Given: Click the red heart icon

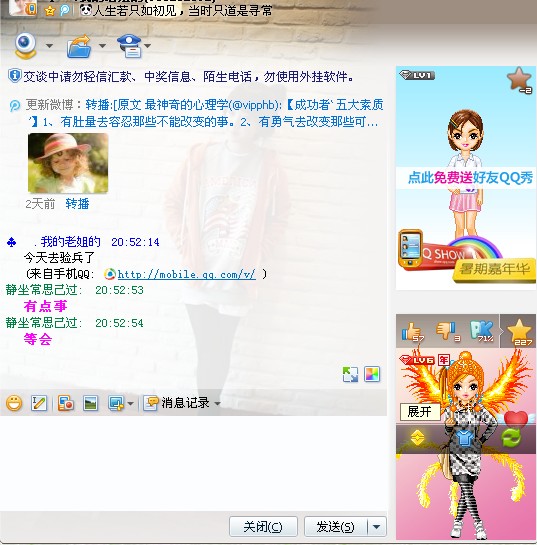Looking at the screenshot, I should pyautogui.click(x=516, y=418).
